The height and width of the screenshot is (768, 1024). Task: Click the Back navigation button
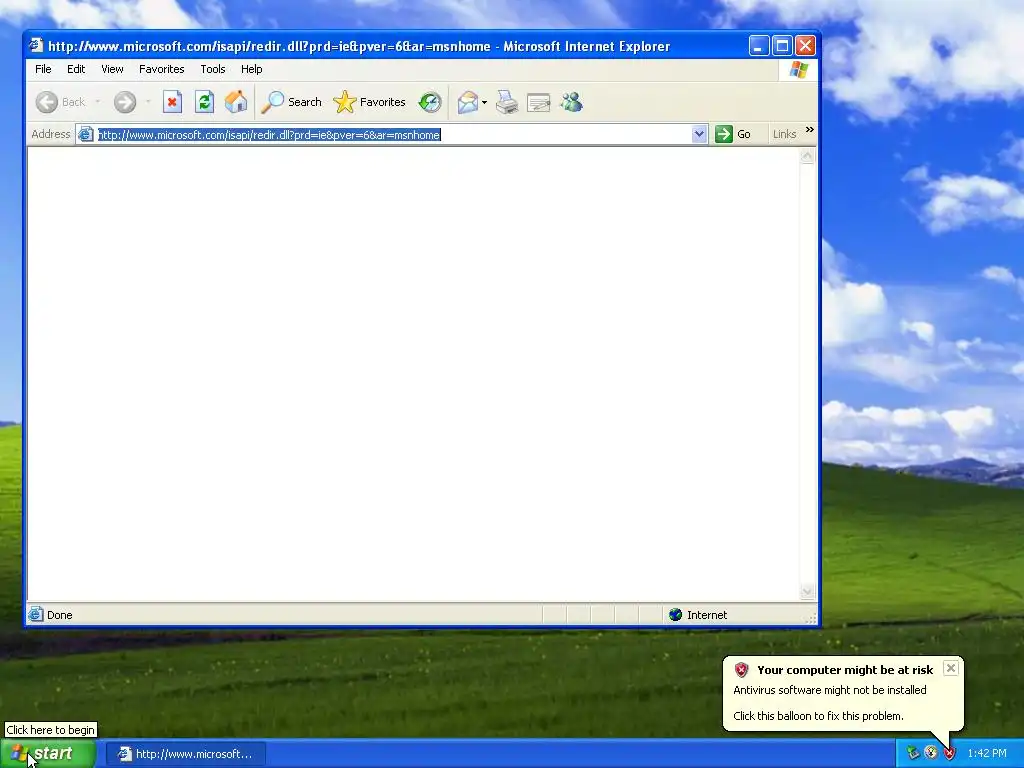point(60,102)
